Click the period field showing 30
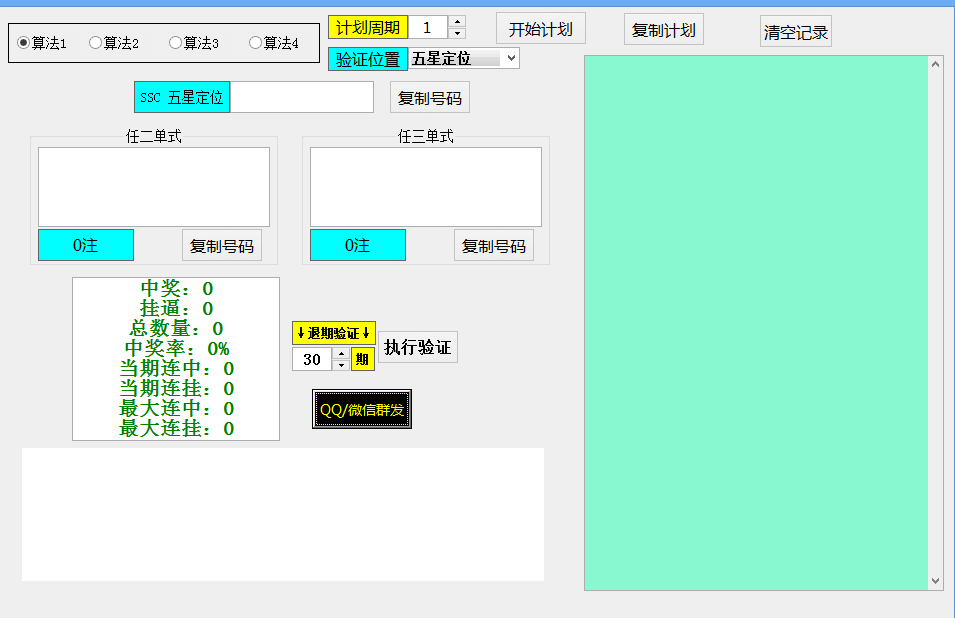The height and width of the screenshot is (618, 955). click(x=312, y=359)
